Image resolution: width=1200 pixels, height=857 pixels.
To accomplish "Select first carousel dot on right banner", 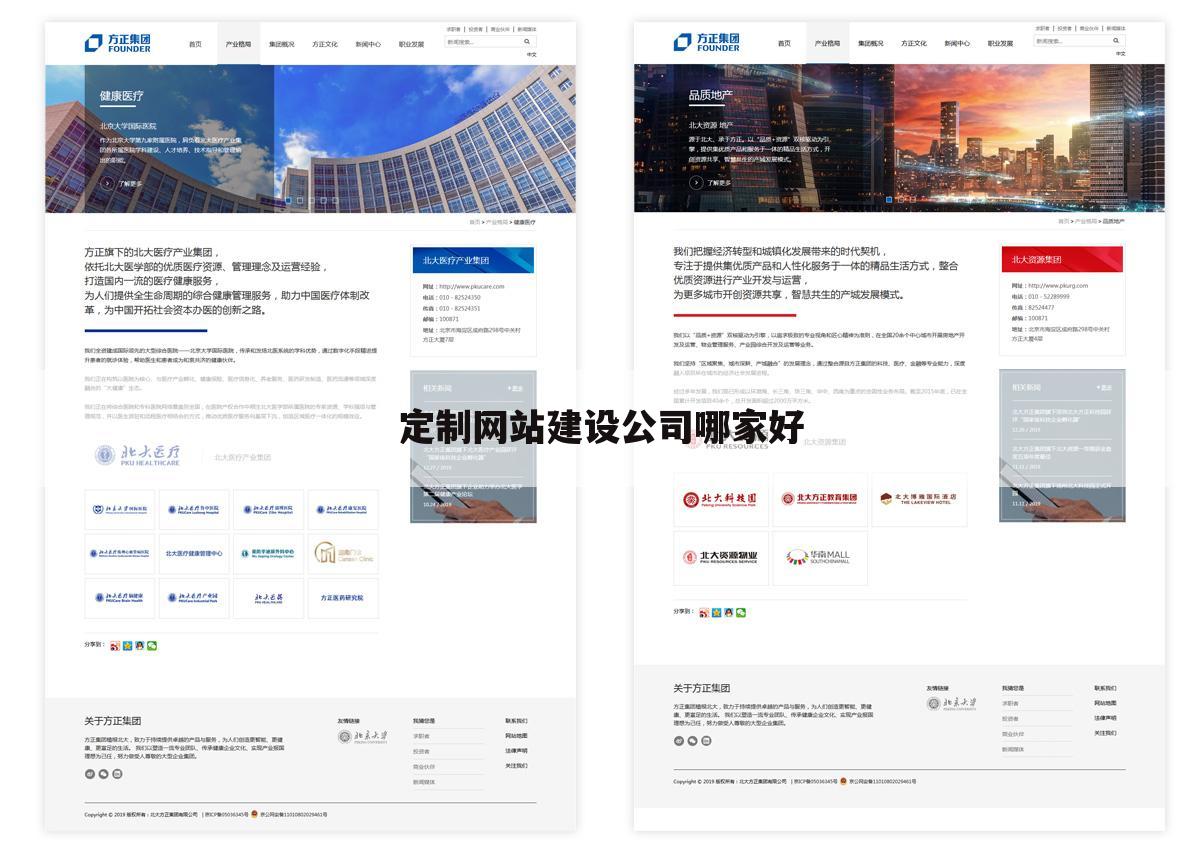I will pos(889,200).
